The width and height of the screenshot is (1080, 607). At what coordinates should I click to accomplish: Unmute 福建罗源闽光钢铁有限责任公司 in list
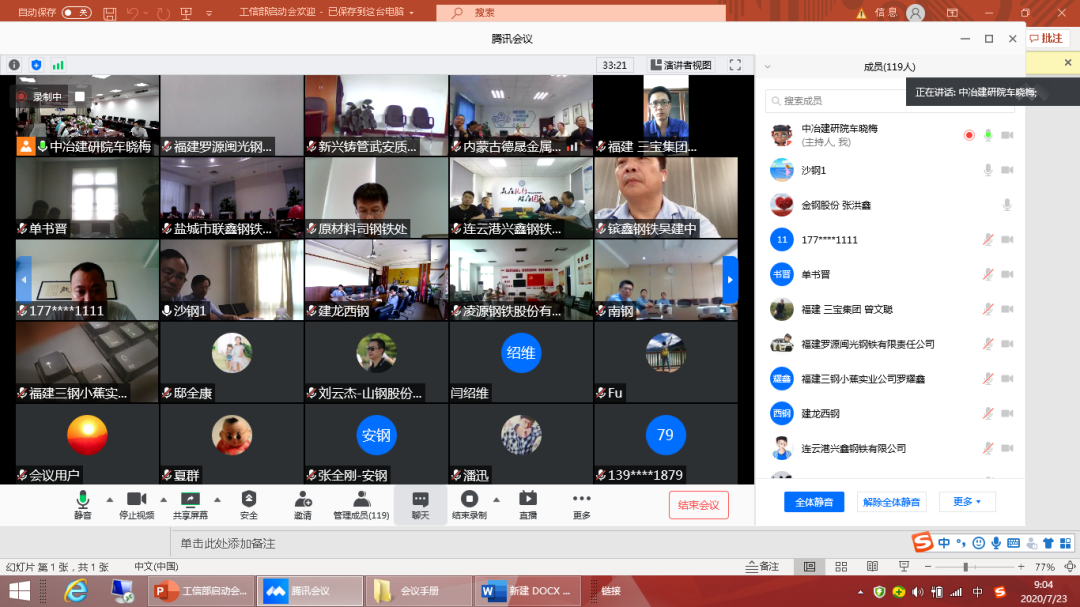pos(988,344)
